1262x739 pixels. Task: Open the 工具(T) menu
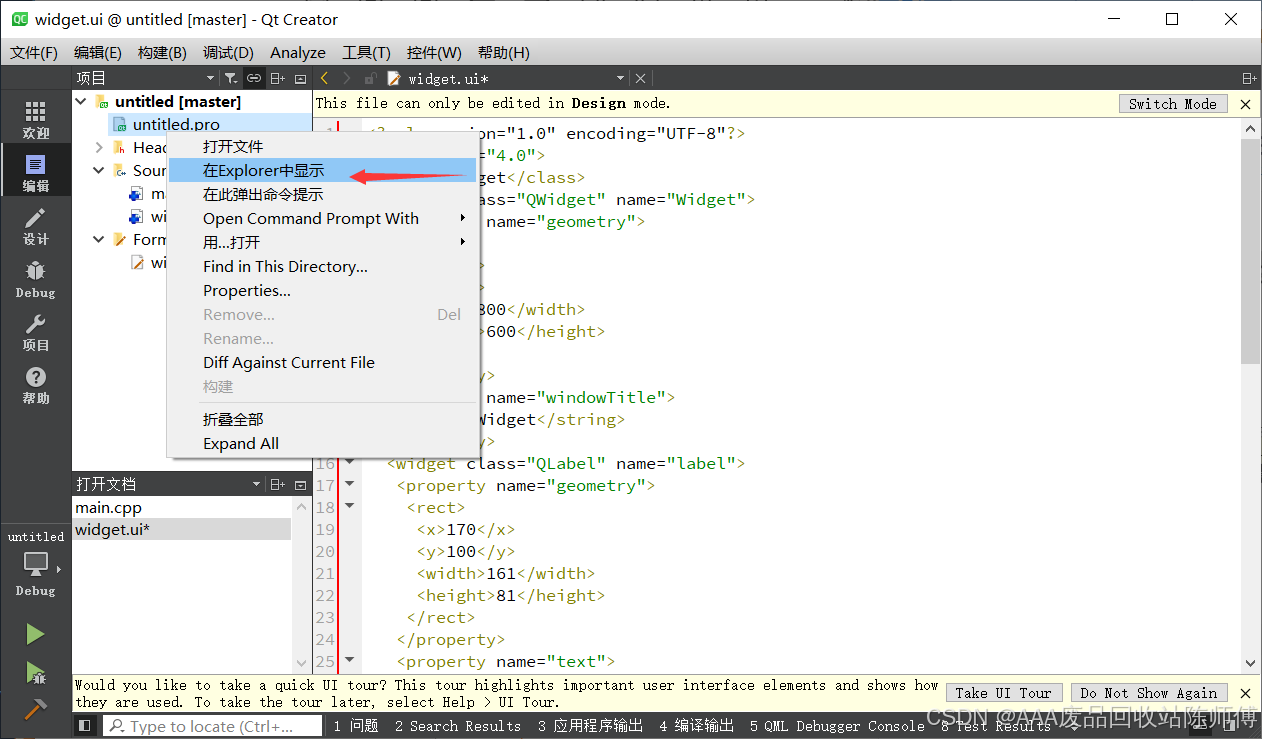click(x=366, y=52)
